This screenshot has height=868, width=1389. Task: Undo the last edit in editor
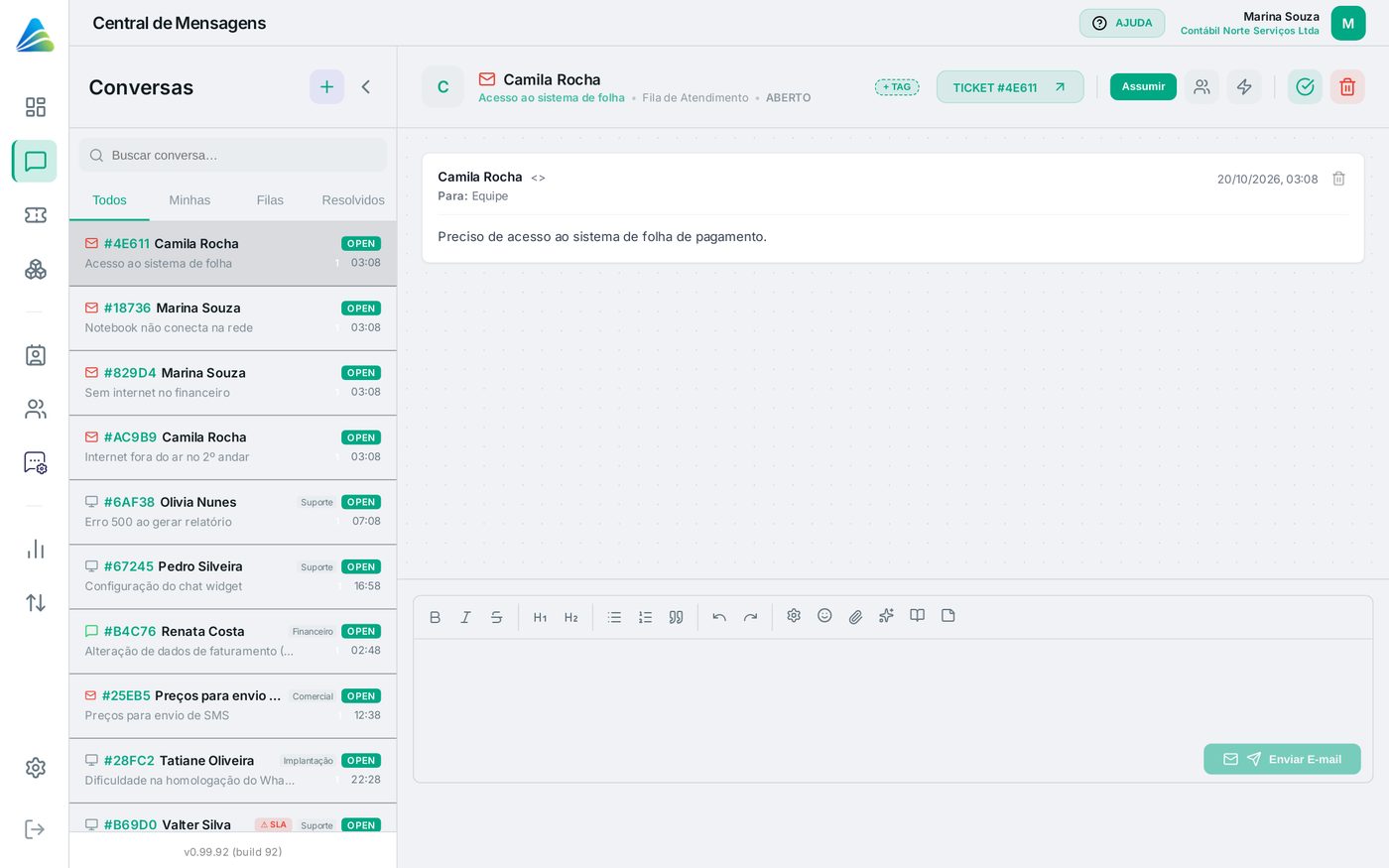[719, 617]
